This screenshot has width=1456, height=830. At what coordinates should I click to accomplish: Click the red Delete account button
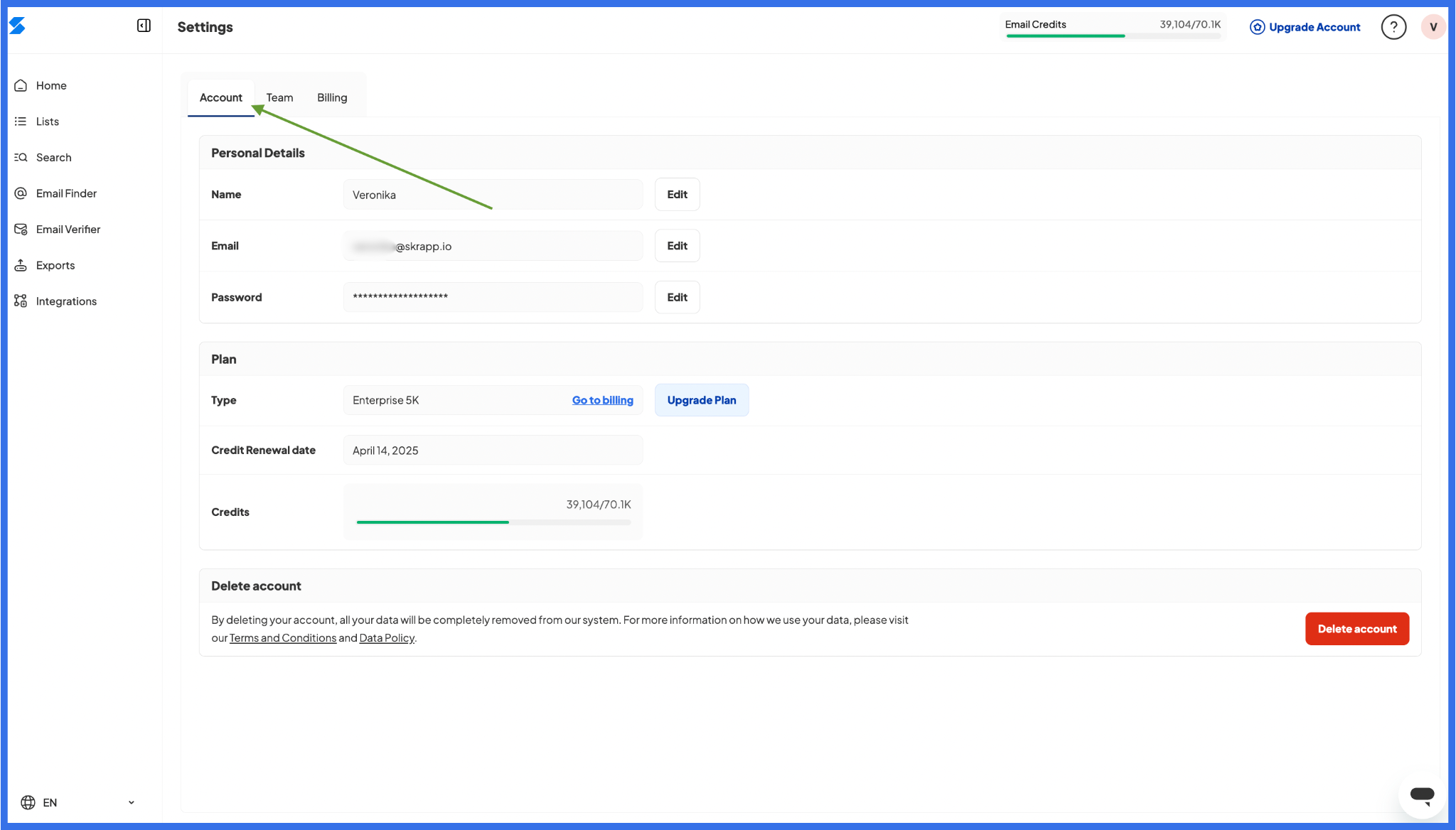(1356, 629)
